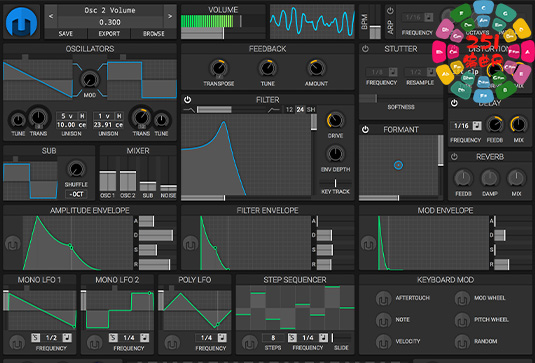Enable the STUTTER power button

coord(365,49)
